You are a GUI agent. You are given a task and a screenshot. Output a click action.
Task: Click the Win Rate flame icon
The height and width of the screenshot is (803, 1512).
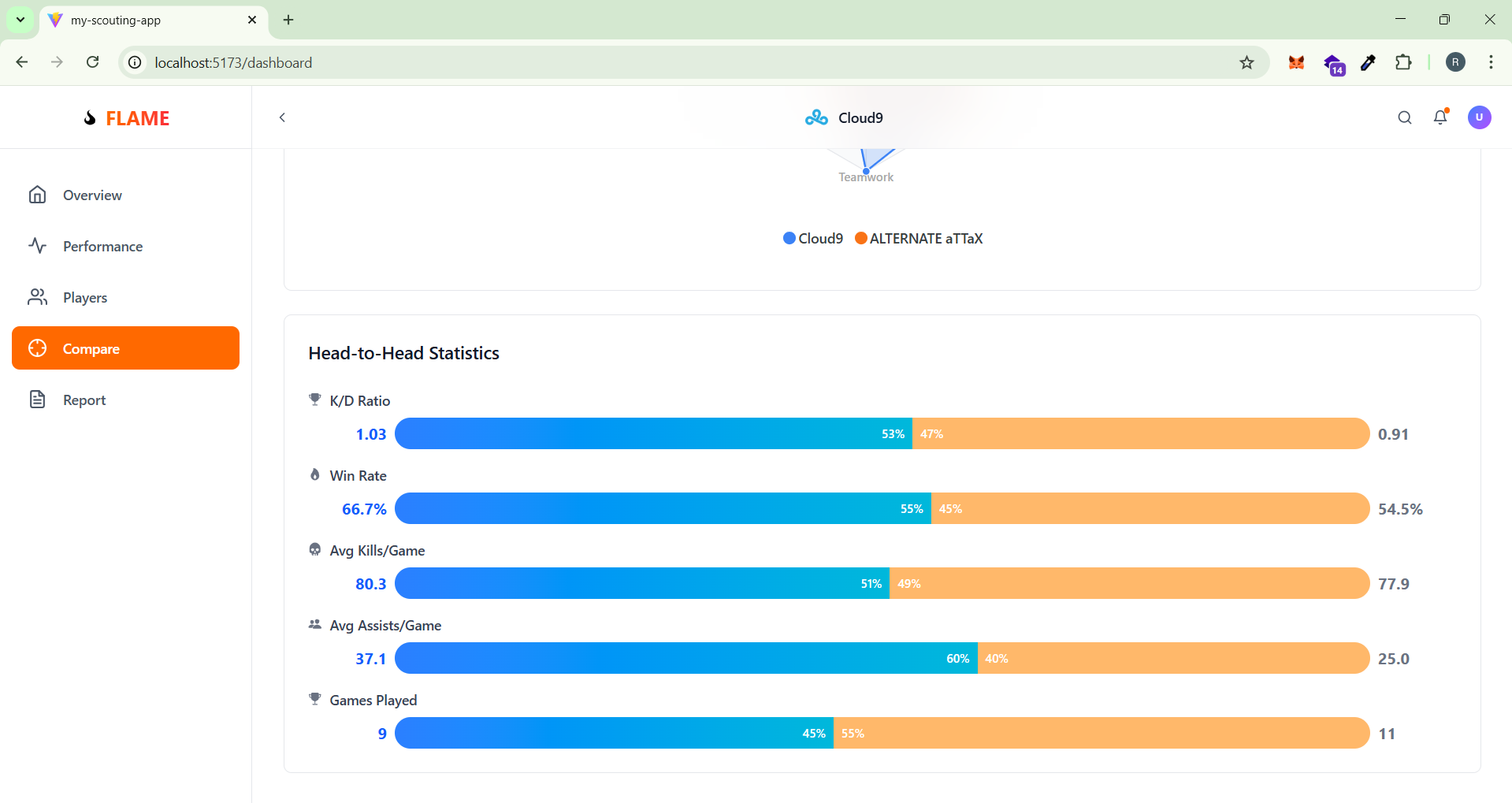point(315,474)
